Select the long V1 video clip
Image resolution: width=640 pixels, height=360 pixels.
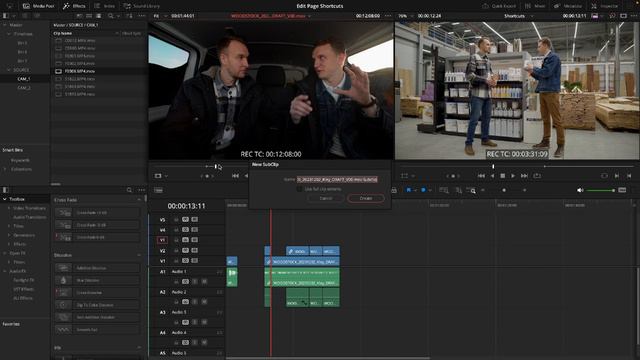302,261
